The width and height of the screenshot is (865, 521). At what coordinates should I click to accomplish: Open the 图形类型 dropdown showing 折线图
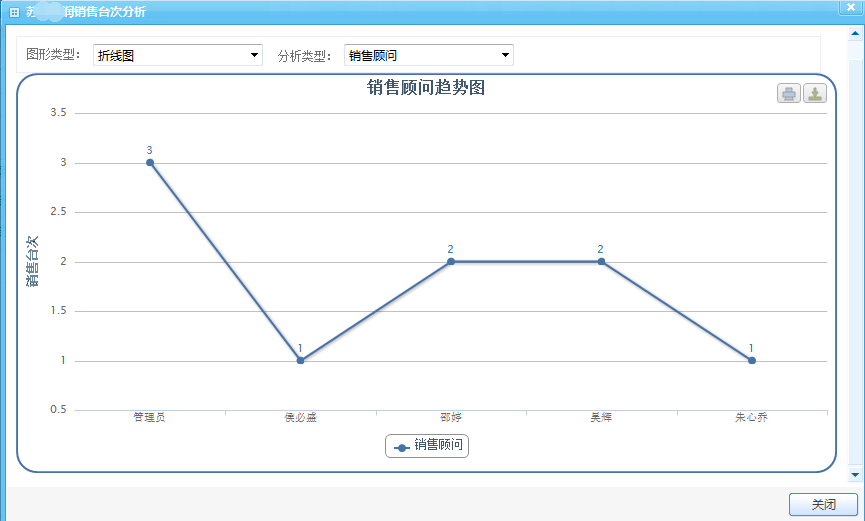pos(177,56)
